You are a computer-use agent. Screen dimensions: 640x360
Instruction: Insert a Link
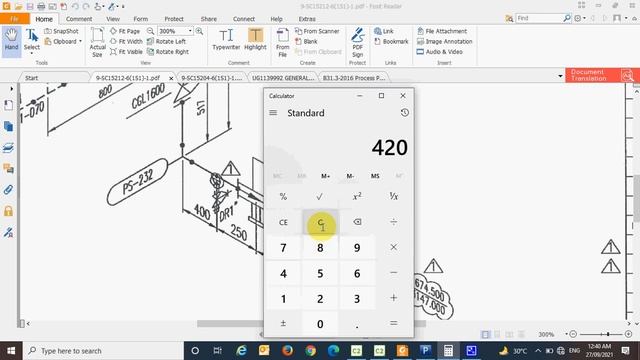384,31
